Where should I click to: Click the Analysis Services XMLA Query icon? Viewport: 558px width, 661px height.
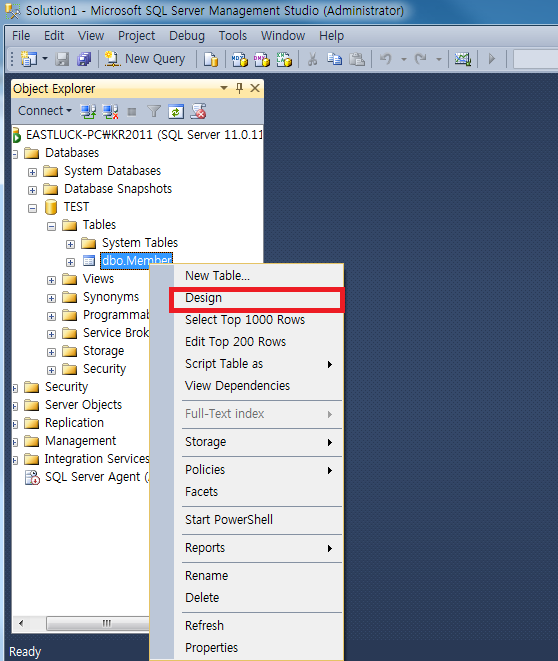[x=284, y=59]
